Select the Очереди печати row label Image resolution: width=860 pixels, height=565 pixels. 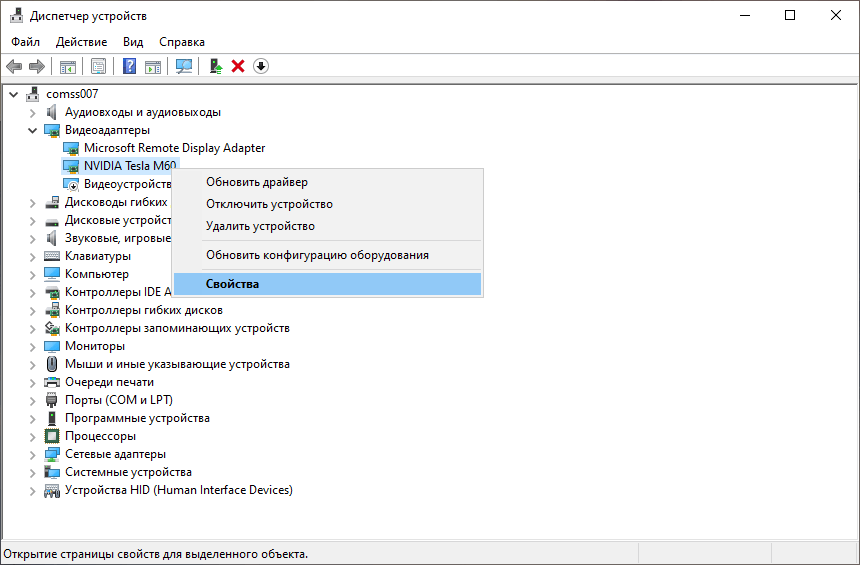[109, 382]
